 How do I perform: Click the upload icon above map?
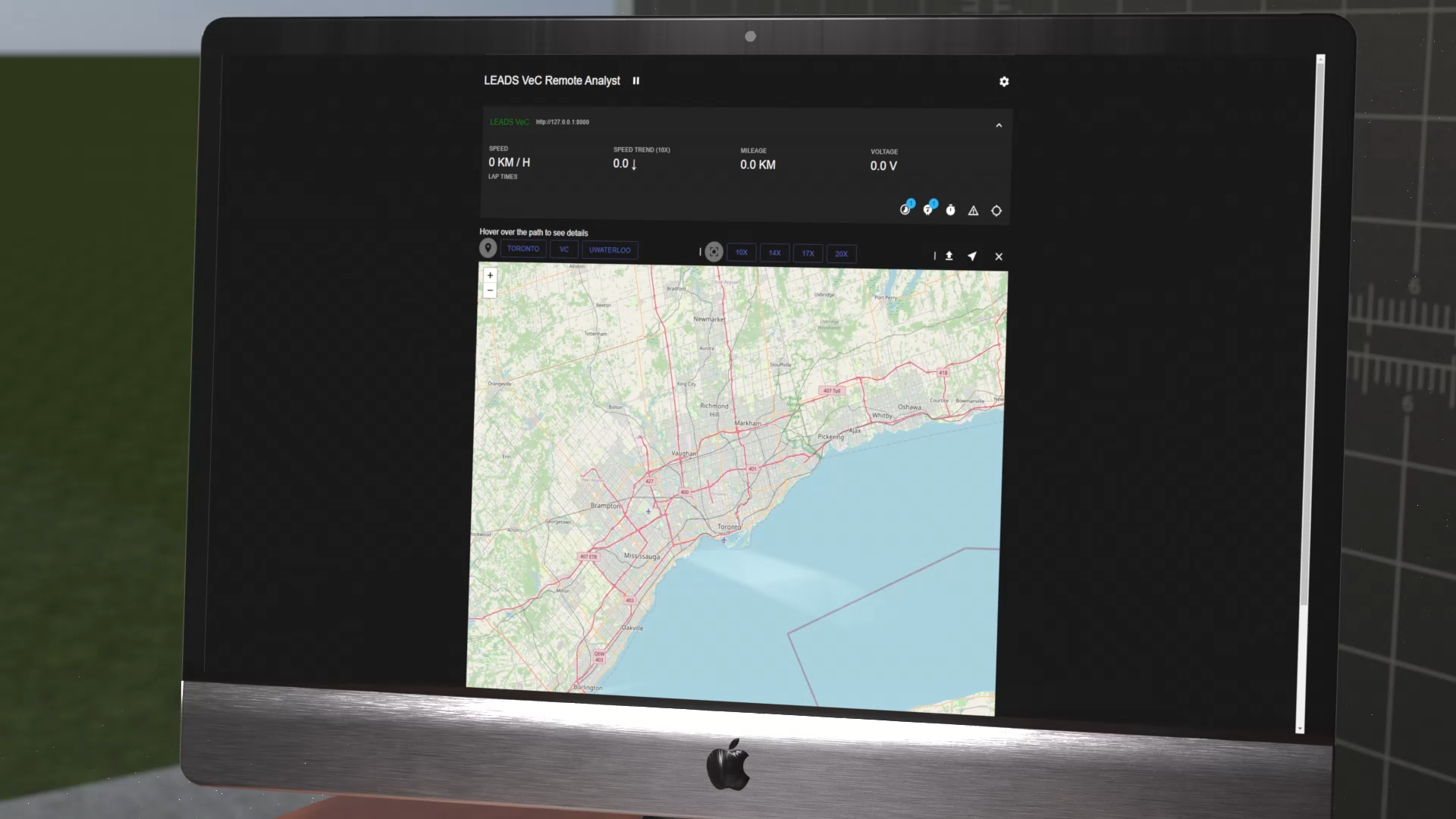[x=949, y=256]
